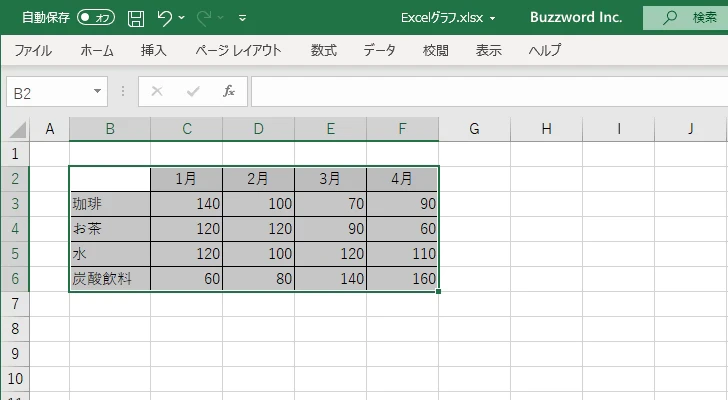Click the 160 value in 炭酸飲料 row
728x400 pixels.
pyautogui.click(x=402, y=279)
